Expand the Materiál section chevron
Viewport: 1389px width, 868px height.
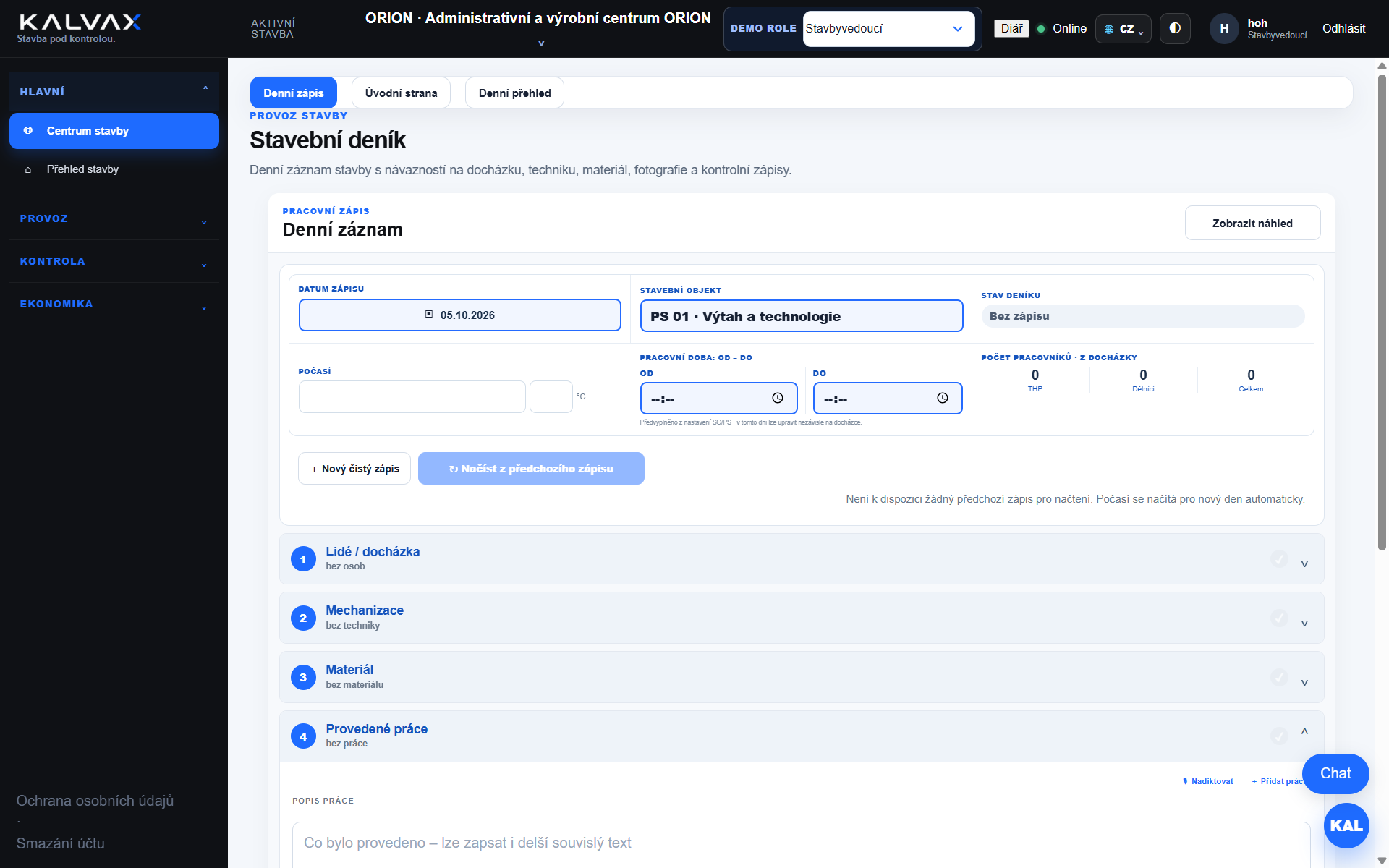[x=1304, y=682]
